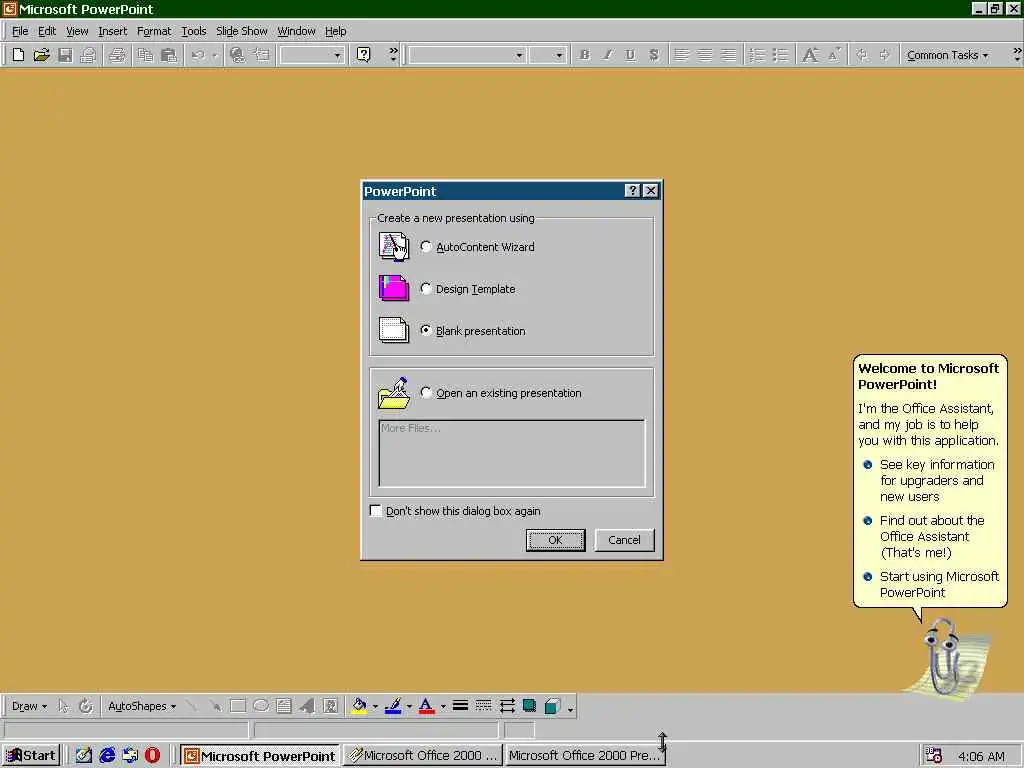Click the Paste clipboard icon
The width and height of the screenshot is (1024, 768).
(x=168, y=55)
